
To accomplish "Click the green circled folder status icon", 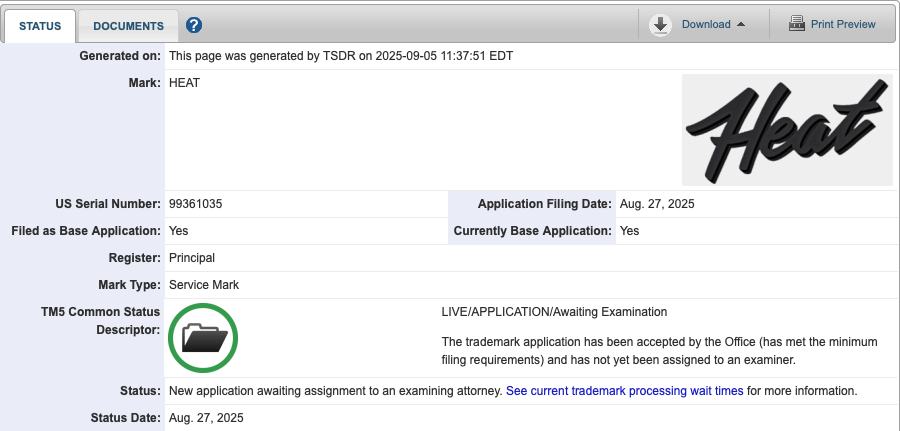I will (x=204, y=337).
